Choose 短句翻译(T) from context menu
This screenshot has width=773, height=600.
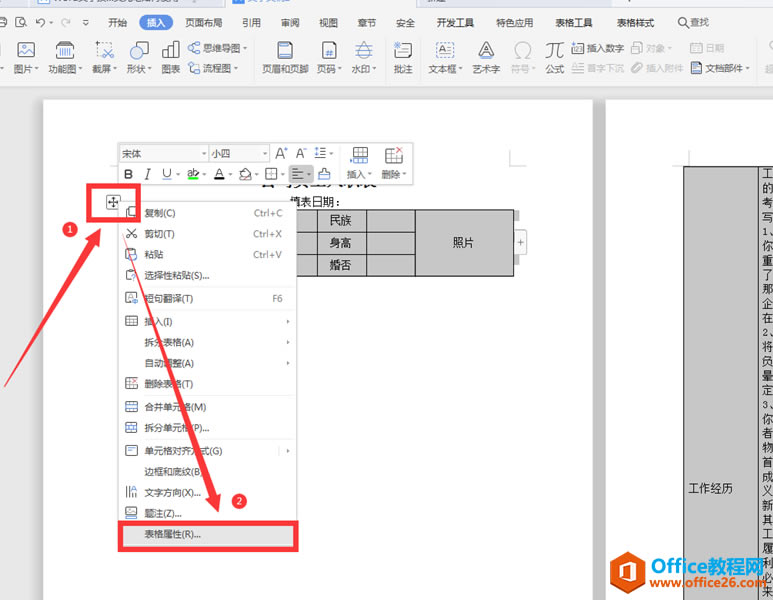[x=208, y=298]
